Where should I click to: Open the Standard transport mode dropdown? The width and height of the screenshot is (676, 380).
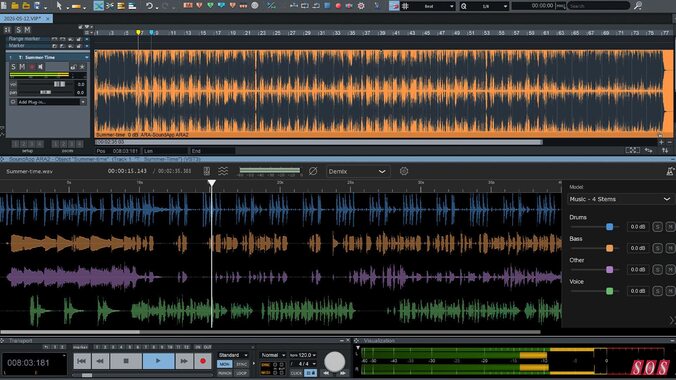pyautogui.click(x=233, y=355)
